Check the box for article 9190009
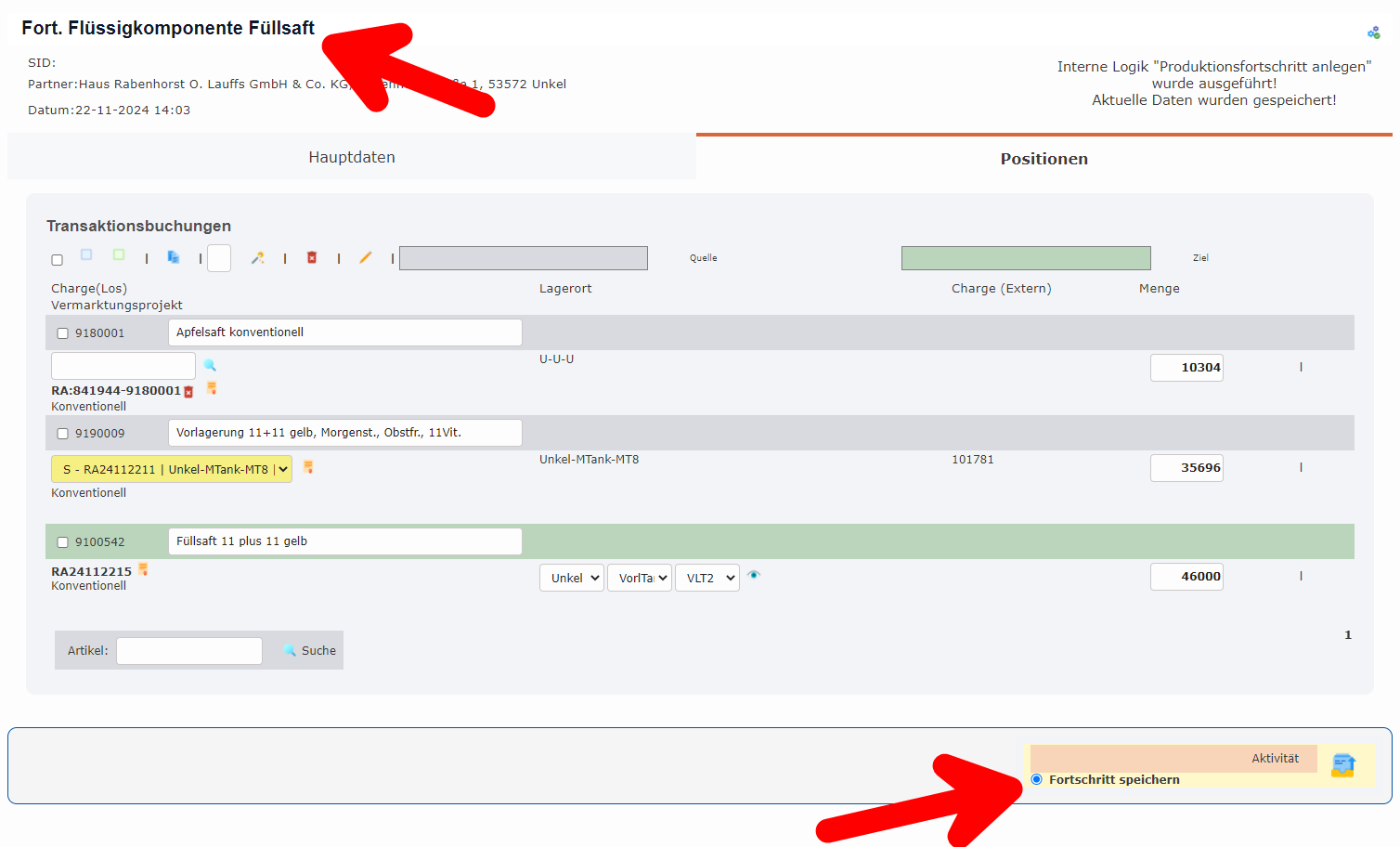 pyautogui.click(x=63, y=434)
